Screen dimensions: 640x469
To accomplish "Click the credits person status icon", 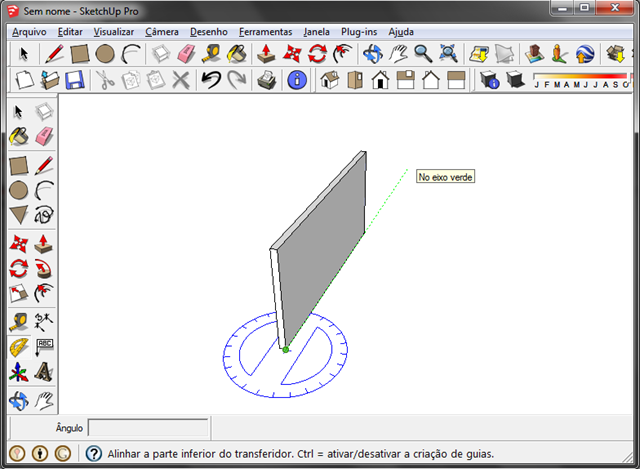I will pyautogui.click(x=40, y=453).
